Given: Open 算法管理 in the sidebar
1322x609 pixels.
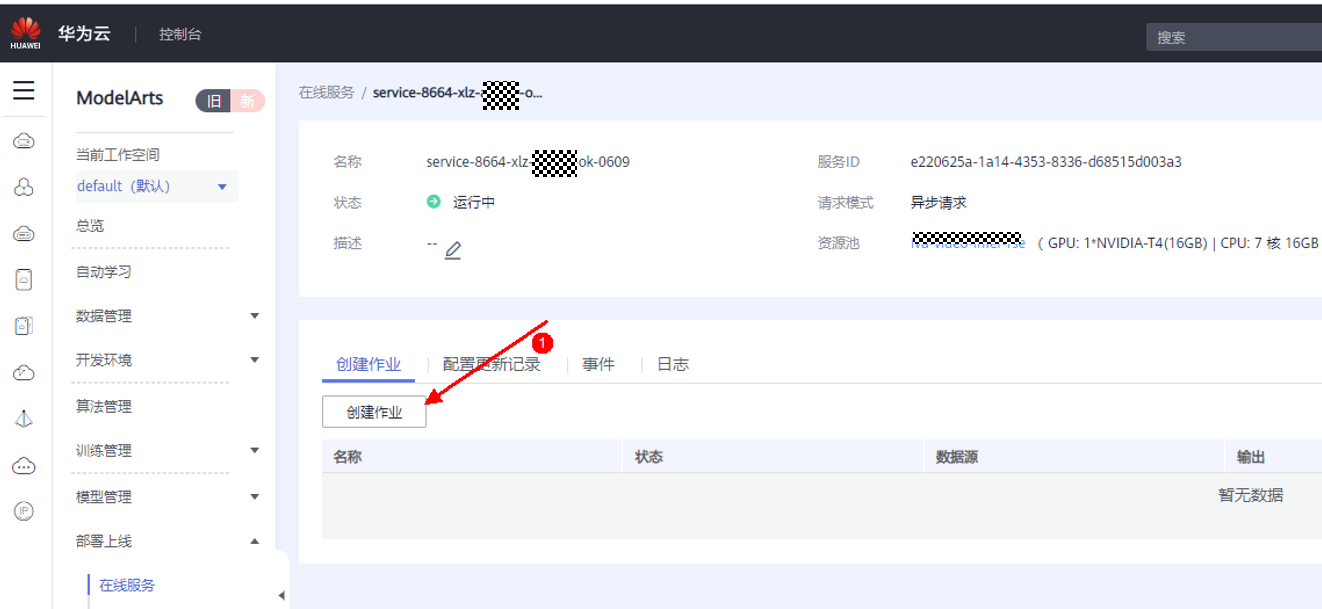Looking at the screenshot, I should (x=104, y=407).
